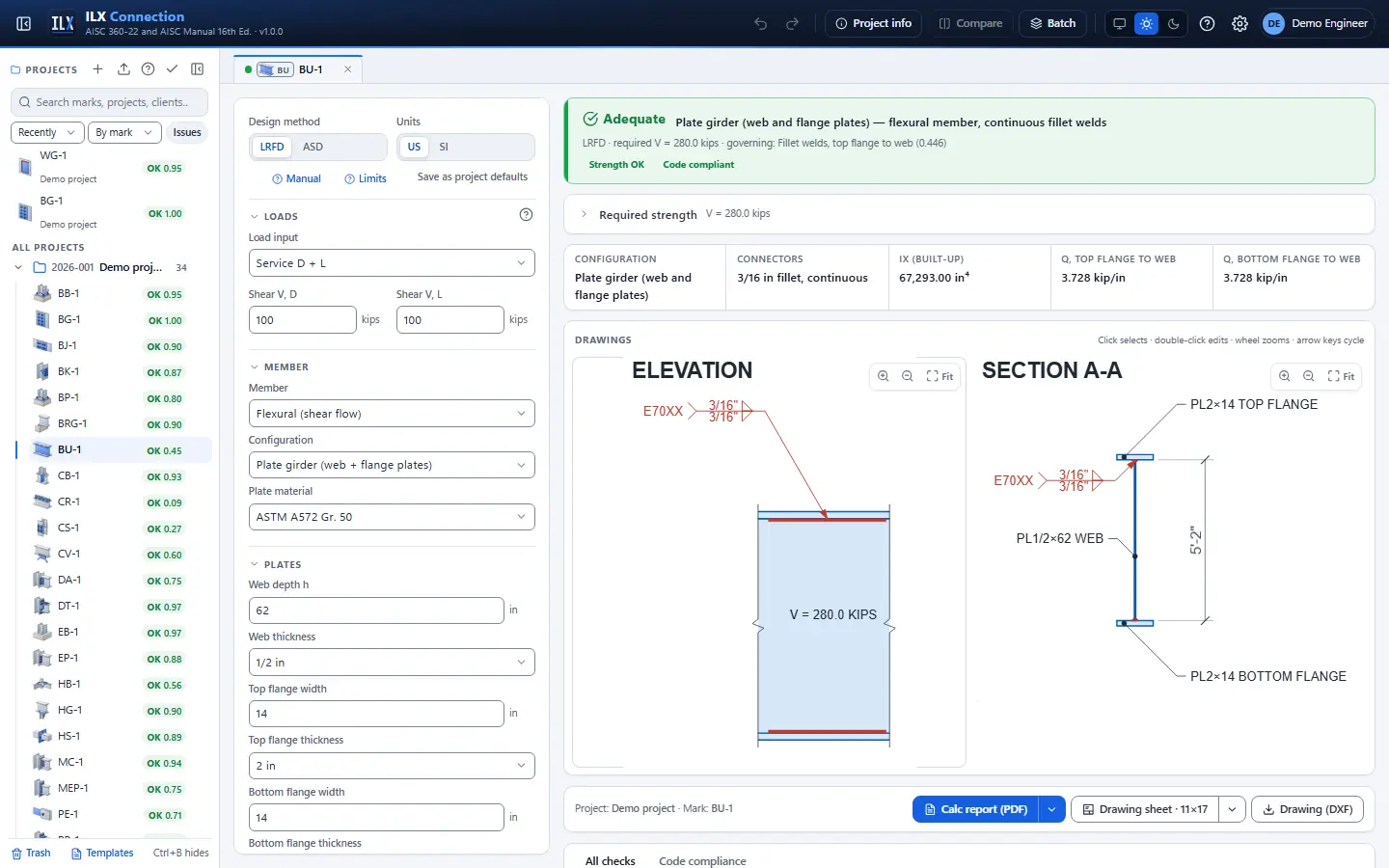Switch to the Code compliance tab
Viewport: 1389px width, 868px height.
(x=702, y=860)
